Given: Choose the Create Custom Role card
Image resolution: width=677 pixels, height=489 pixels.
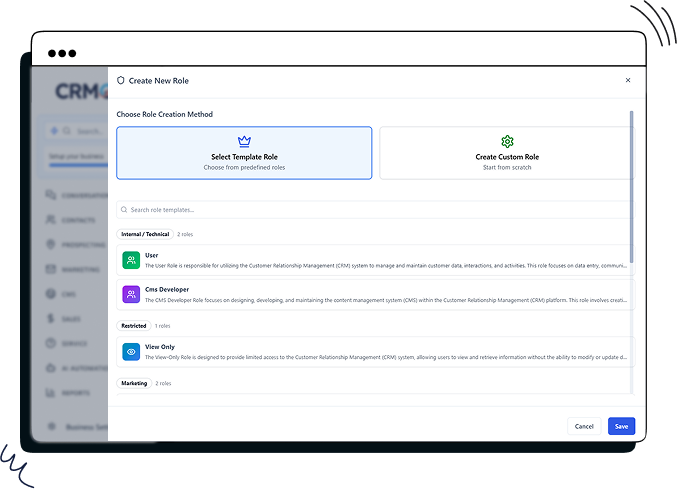Looking at the screenshot, I should pyautogui.click(x=507, y=153).
